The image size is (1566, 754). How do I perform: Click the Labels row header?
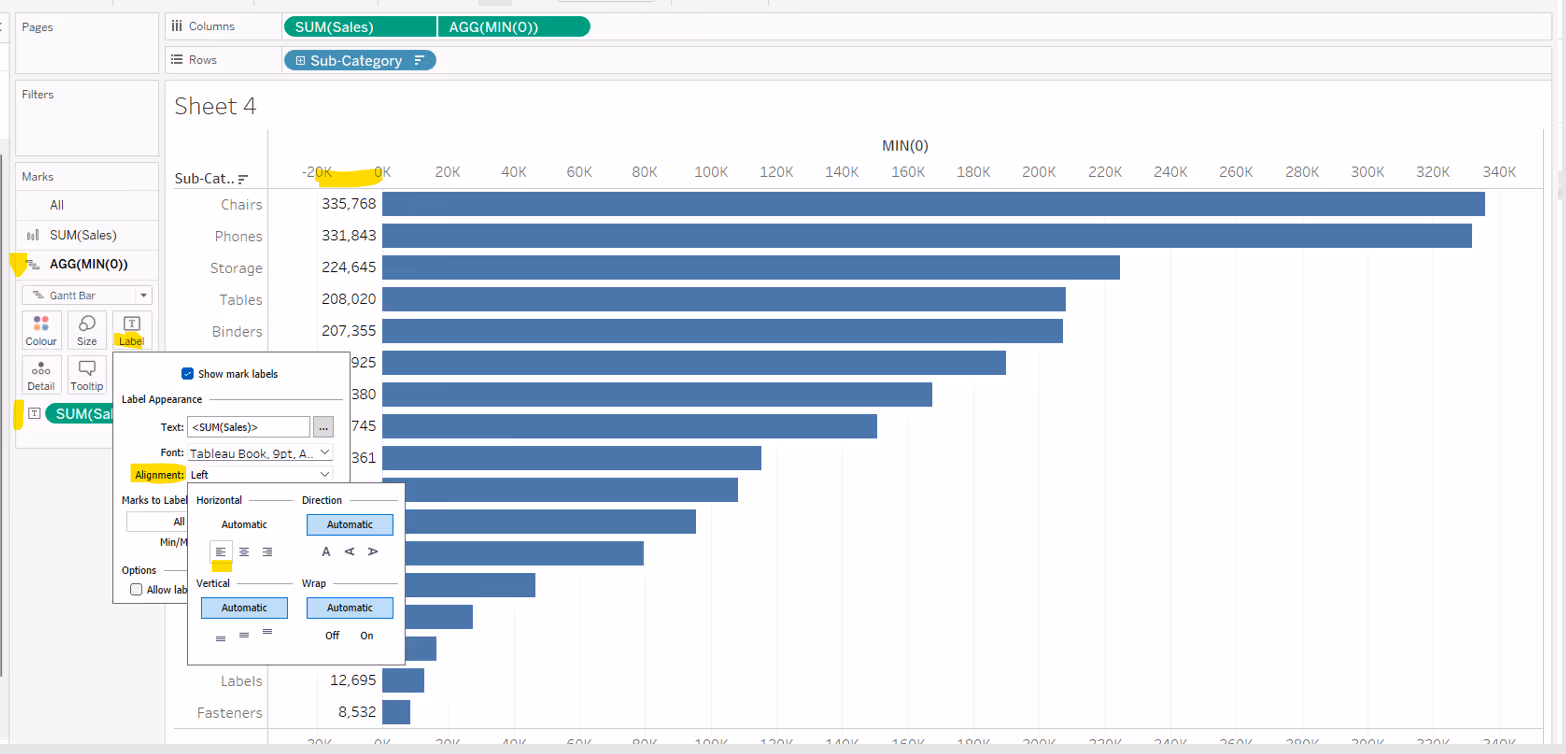(241, 681)
